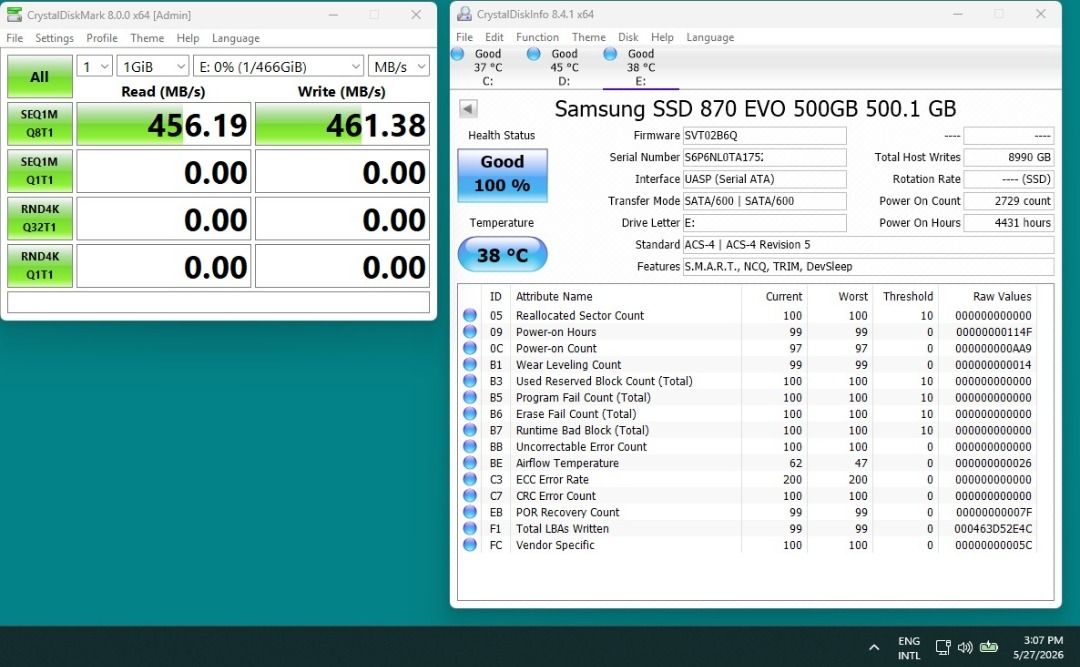This screenshot has height=667, width=1080.
Task: Click status orb of Erase Fail Count row
Action: coord(470,413)
